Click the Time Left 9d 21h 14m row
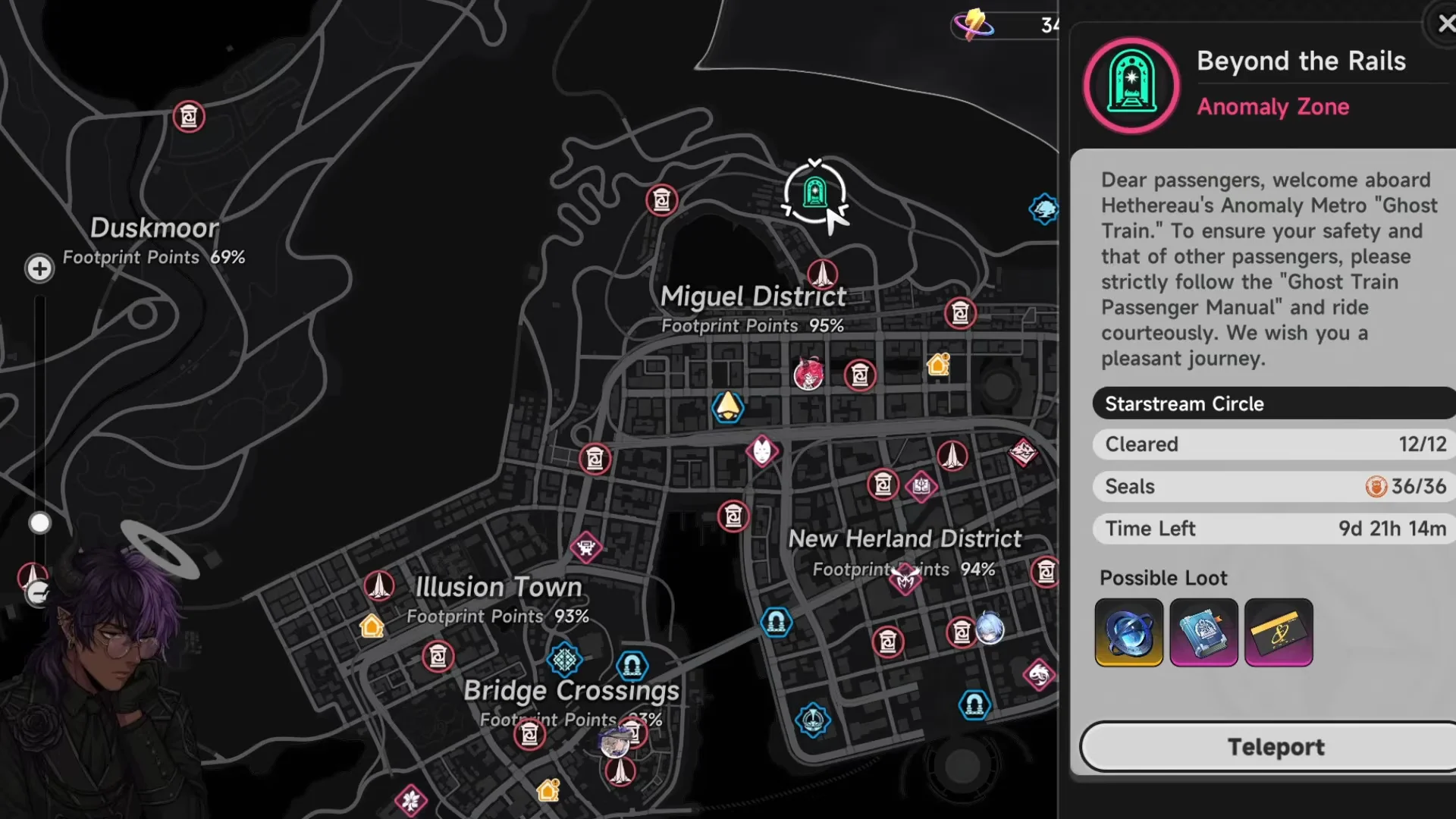 [x=1274, y=529]
